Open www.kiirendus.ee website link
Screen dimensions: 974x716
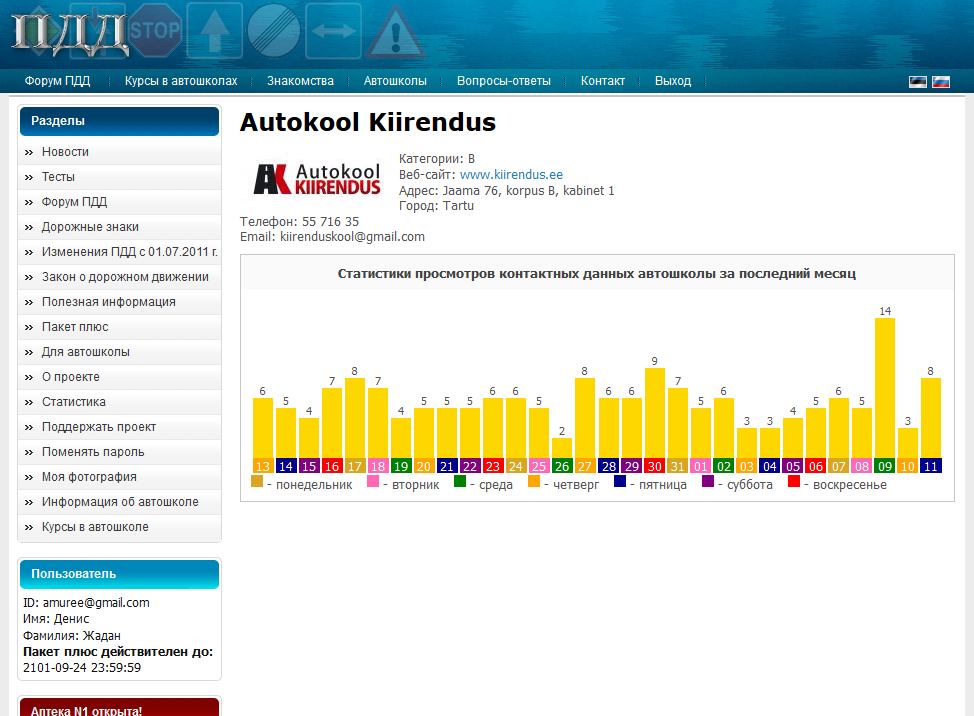tap(511, 174)
